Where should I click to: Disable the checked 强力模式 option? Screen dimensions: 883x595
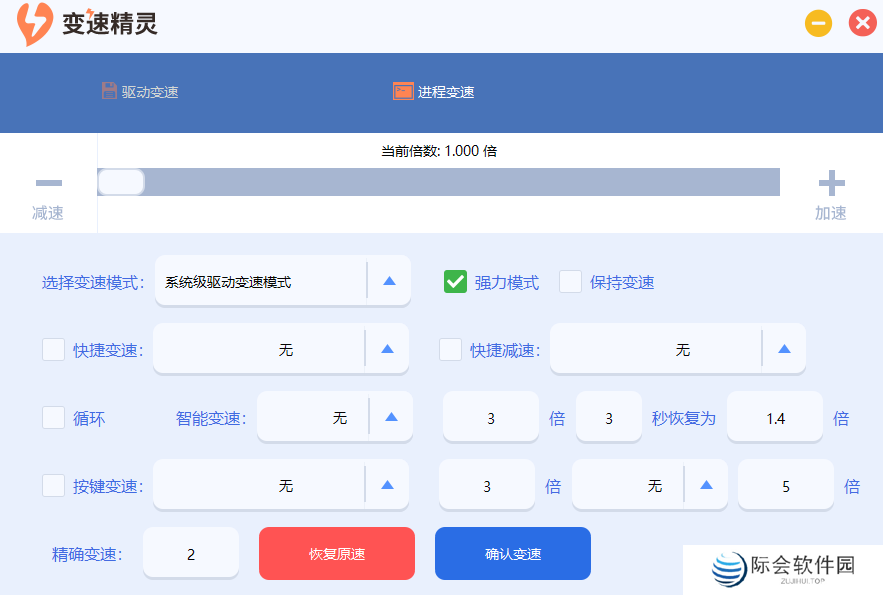click(x=457, y=282)
